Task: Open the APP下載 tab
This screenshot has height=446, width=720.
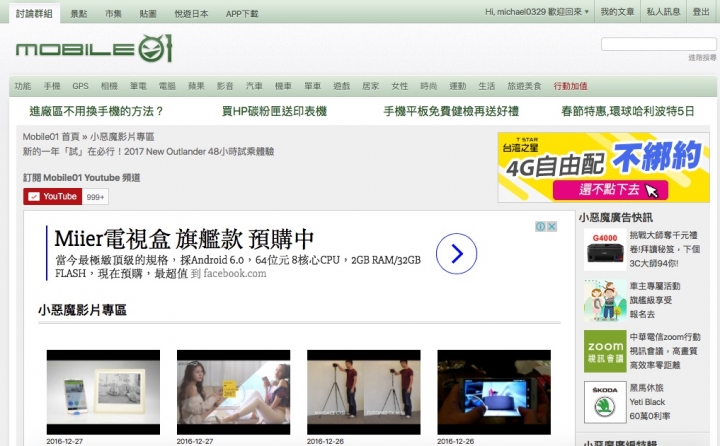Action: pos(242,14)
